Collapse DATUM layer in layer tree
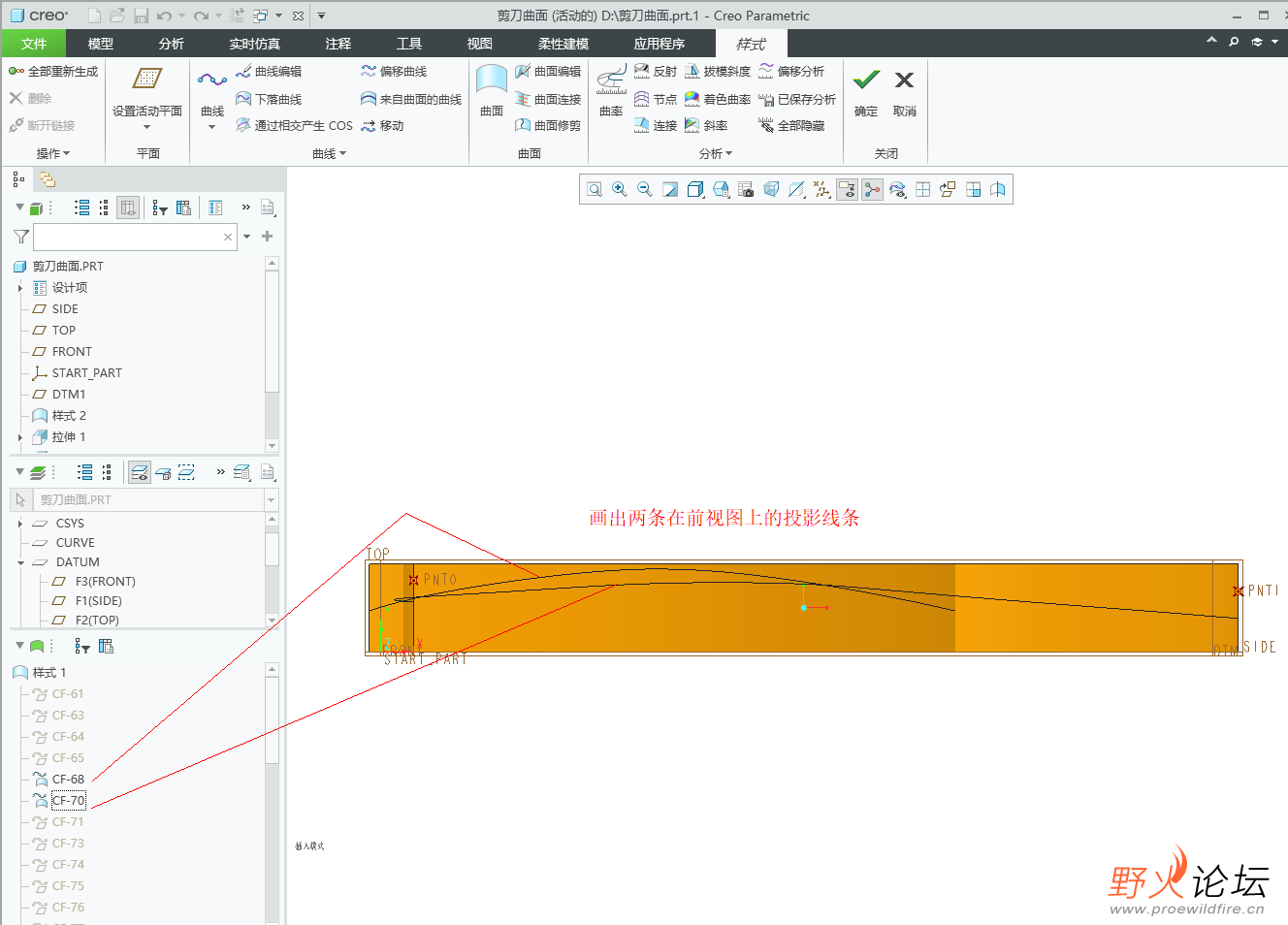This screenshot has height=925, width=1288. pos(19,562)
